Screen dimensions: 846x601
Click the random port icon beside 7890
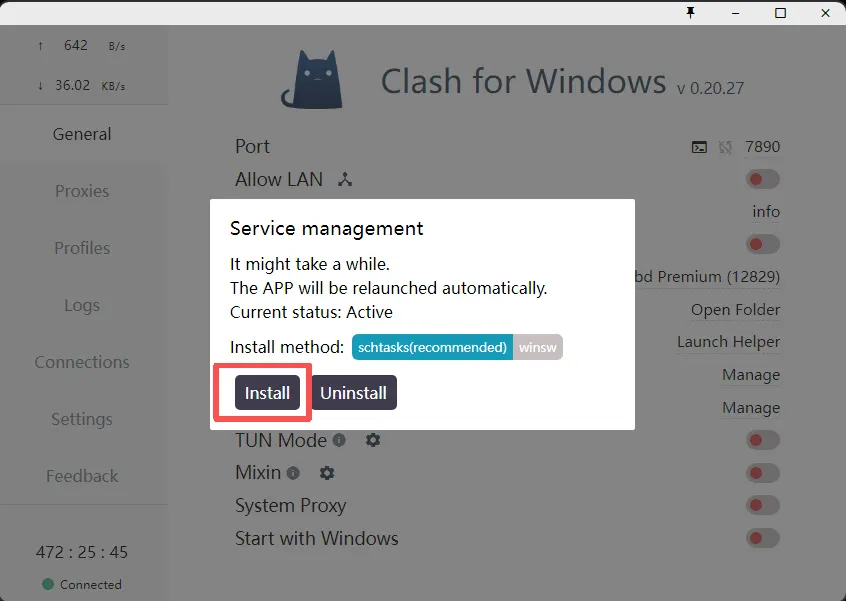tap(725, 147)
